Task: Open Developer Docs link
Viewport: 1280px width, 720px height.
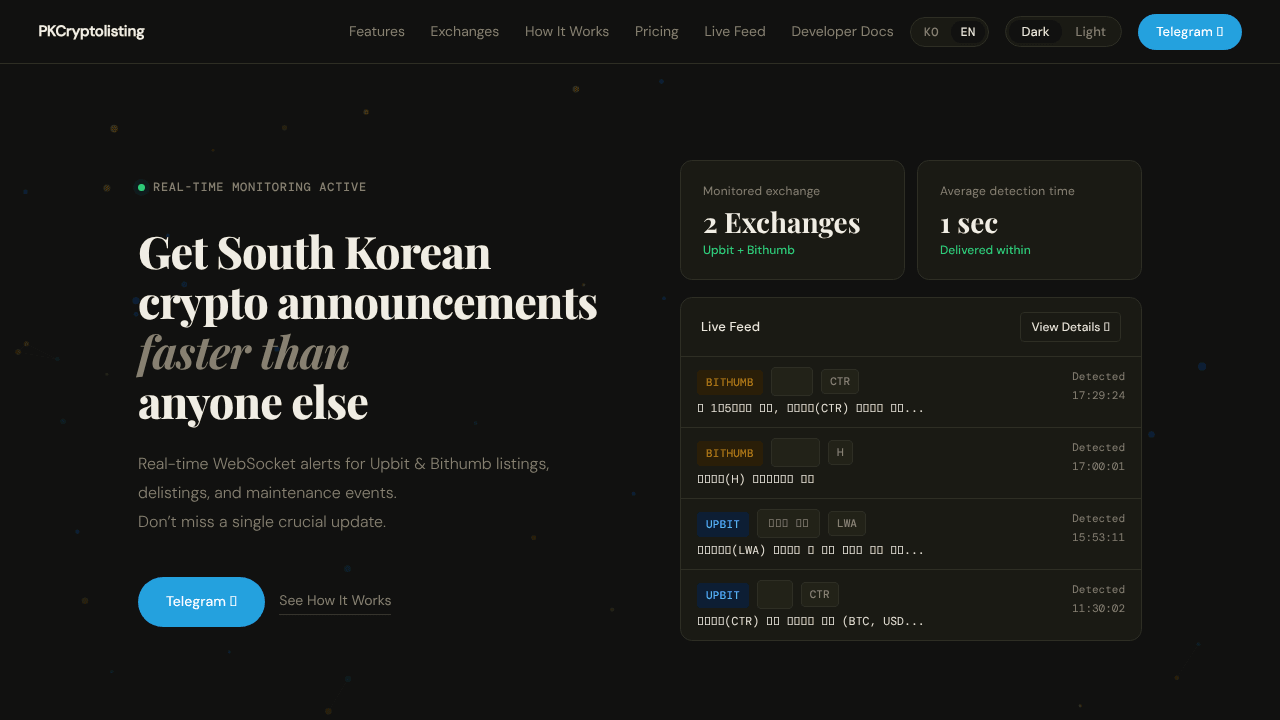Action: pyautogui.click(x=842, y=31)
